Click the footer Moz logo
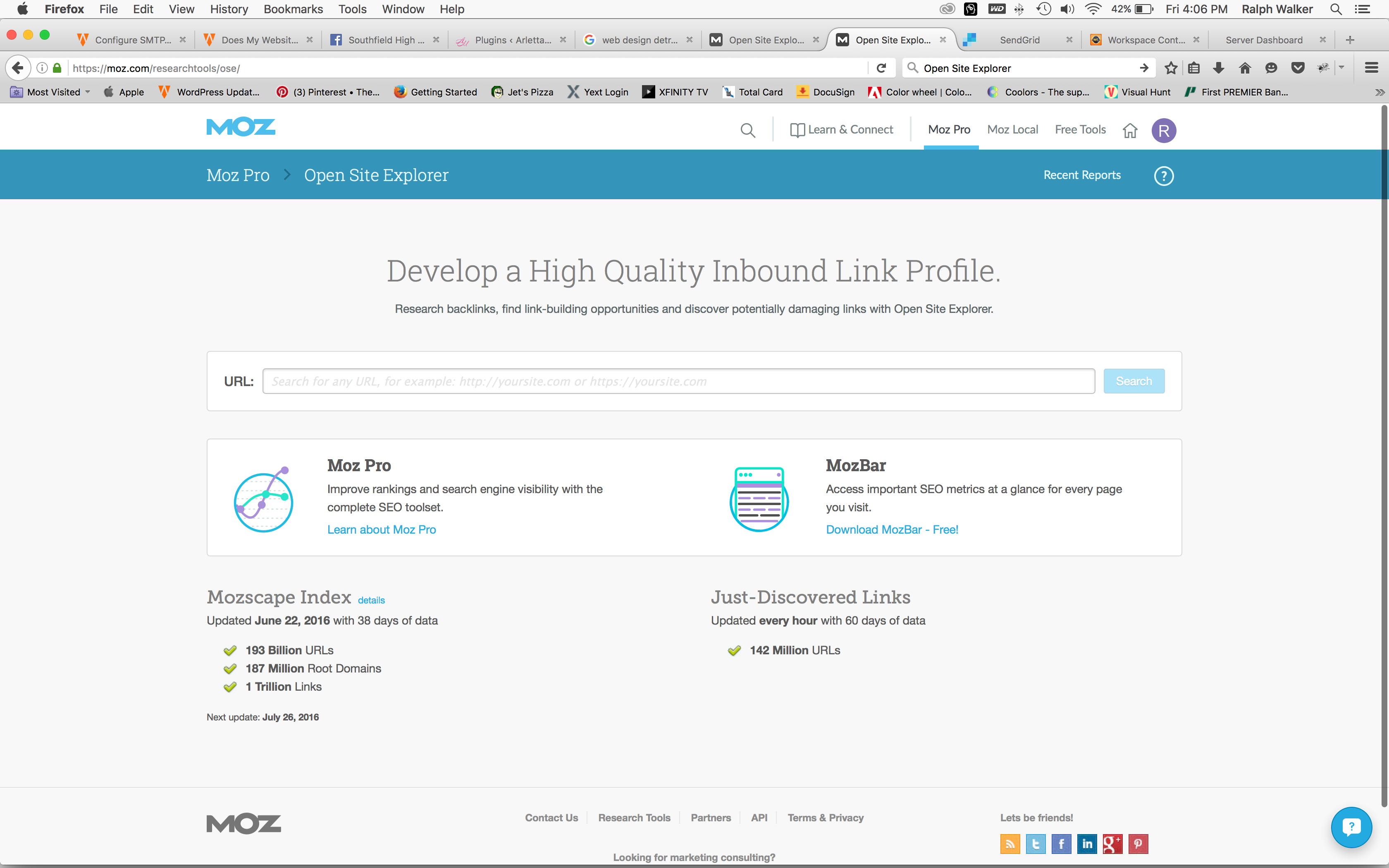 (243, 824)
